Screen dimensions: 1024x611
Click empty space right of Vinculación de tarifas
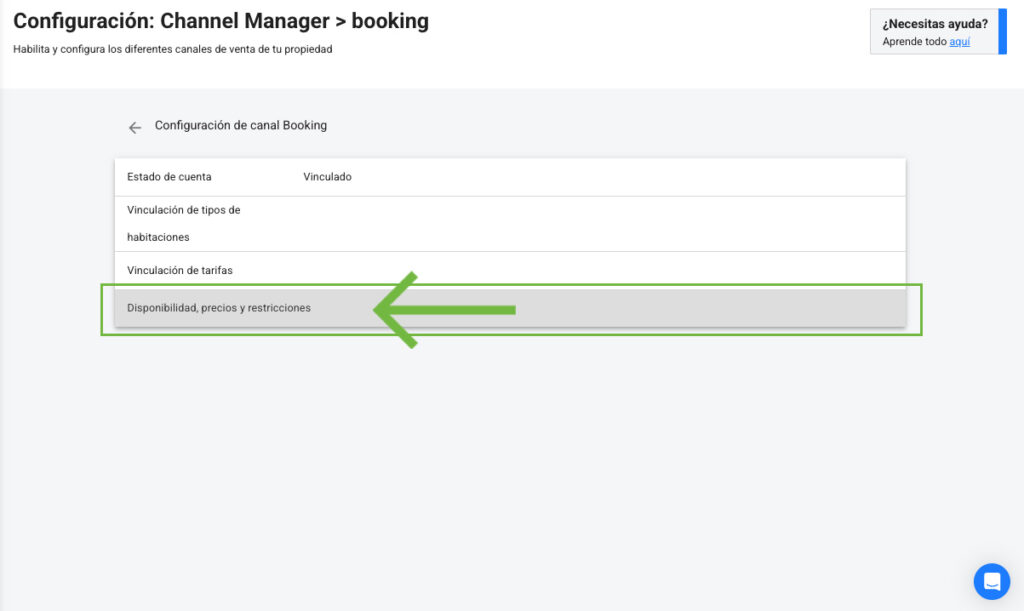click(600, 270)
